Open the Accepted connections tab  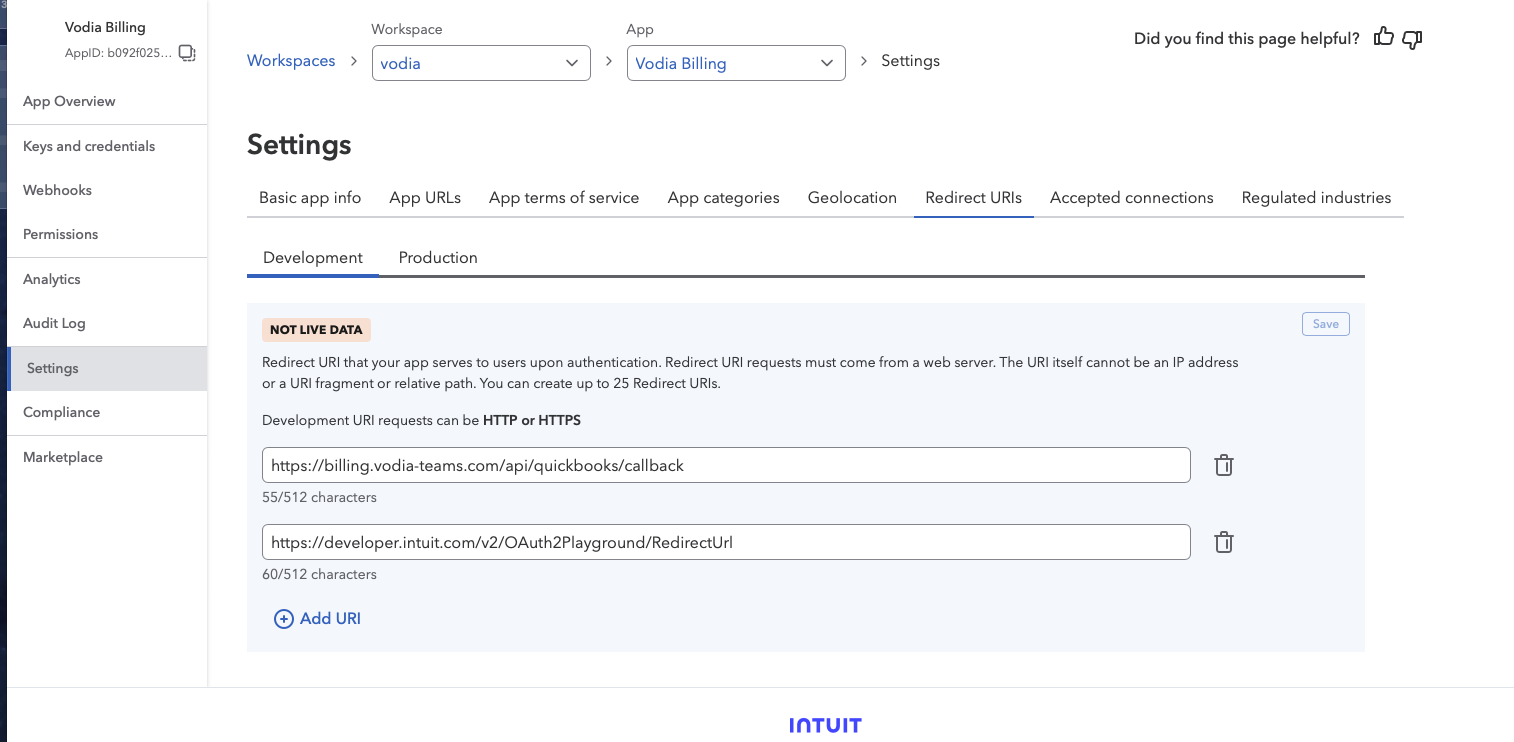[1132, 198]
